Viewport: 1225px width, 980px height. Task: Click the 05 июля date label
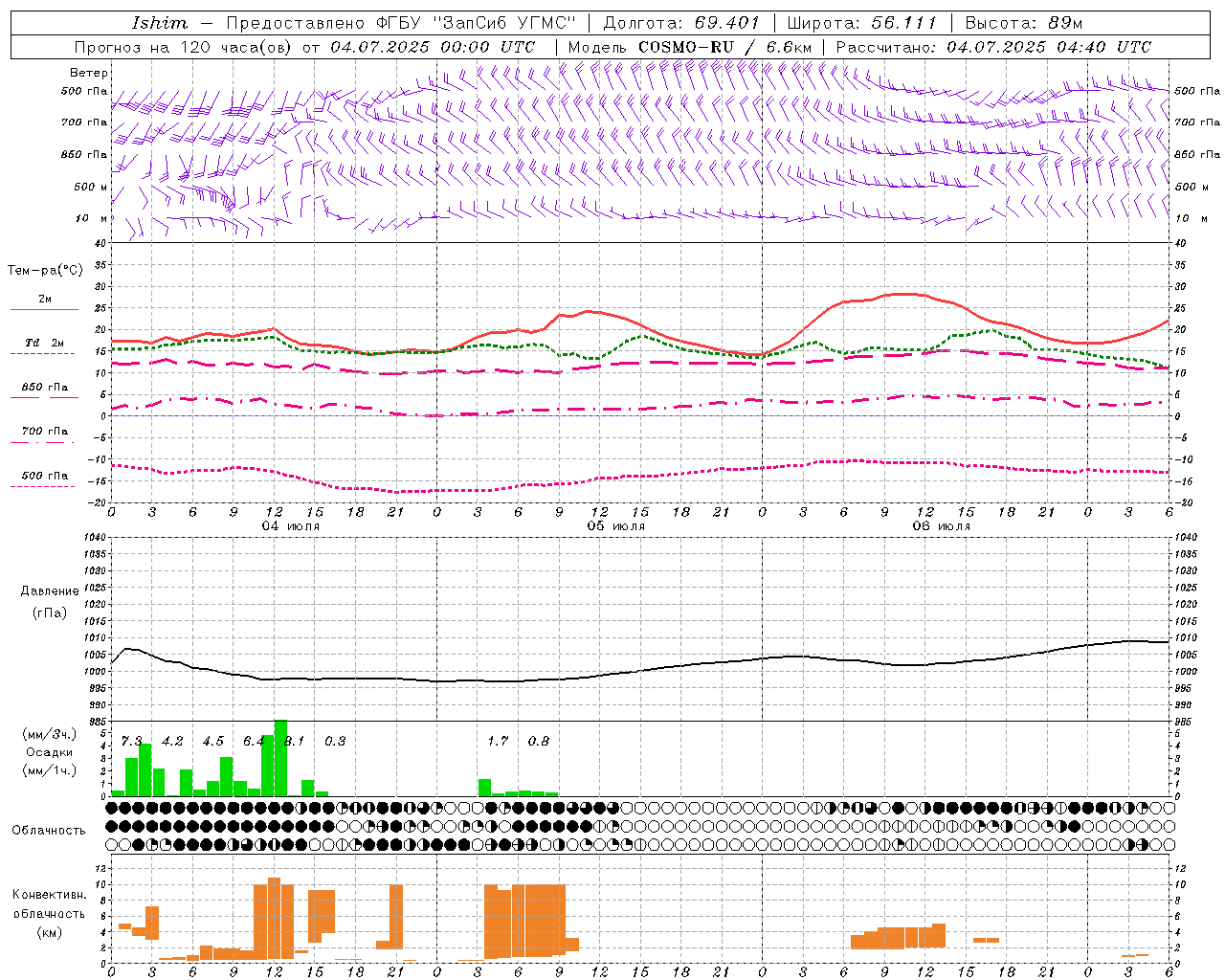(616, 526)
